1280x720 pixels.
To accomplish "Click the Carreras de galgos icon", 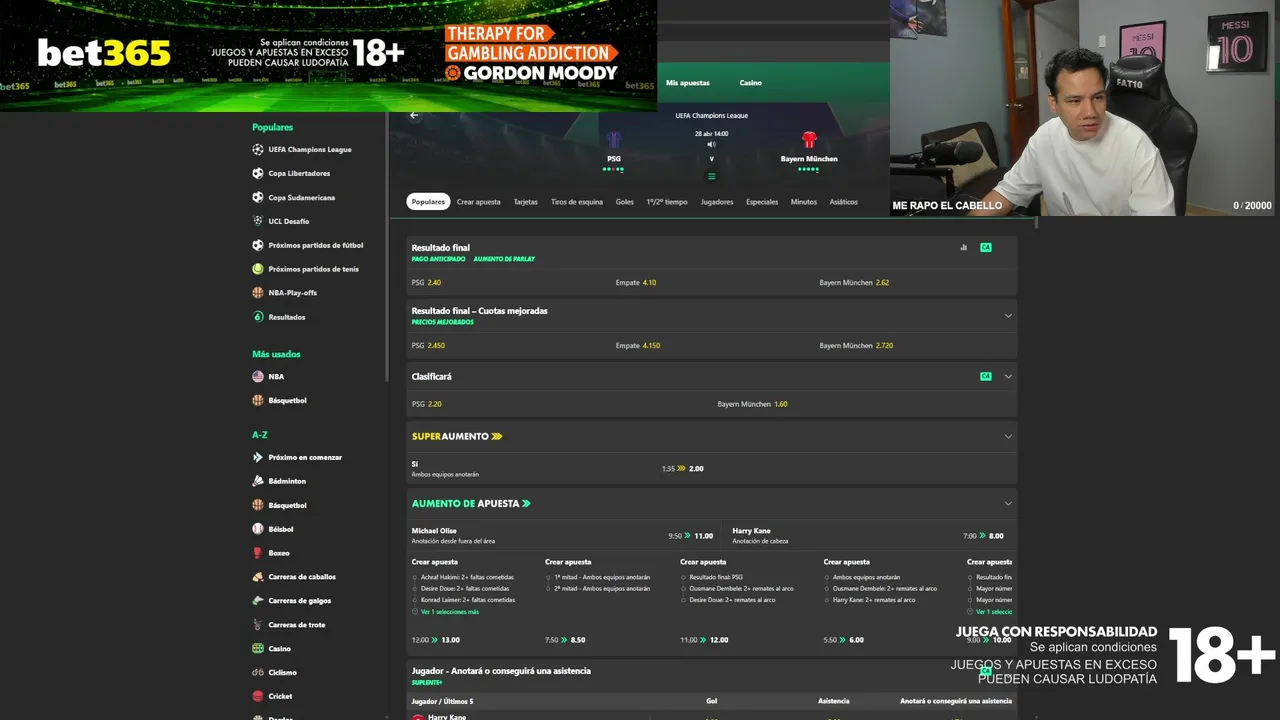I will (258, 601).
